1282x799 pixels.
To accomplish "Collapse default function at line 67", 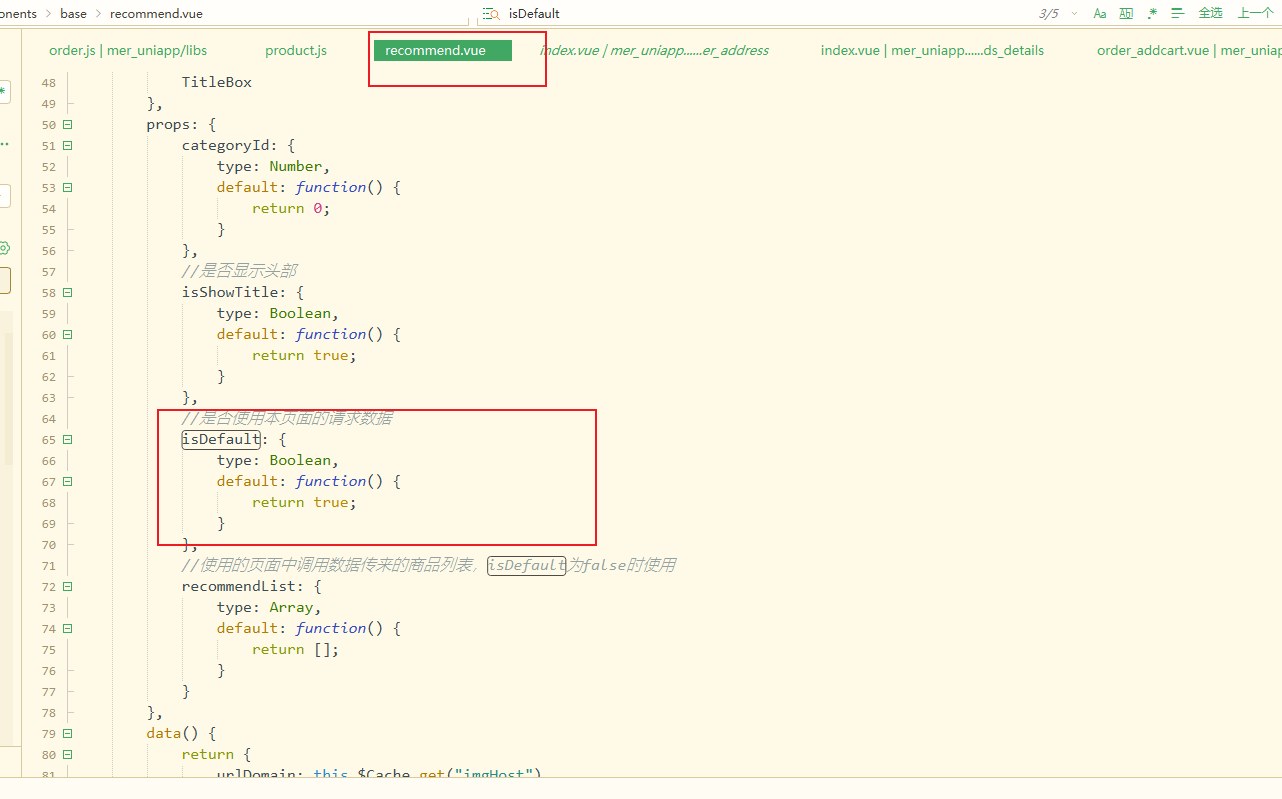I will coord(68,482).
